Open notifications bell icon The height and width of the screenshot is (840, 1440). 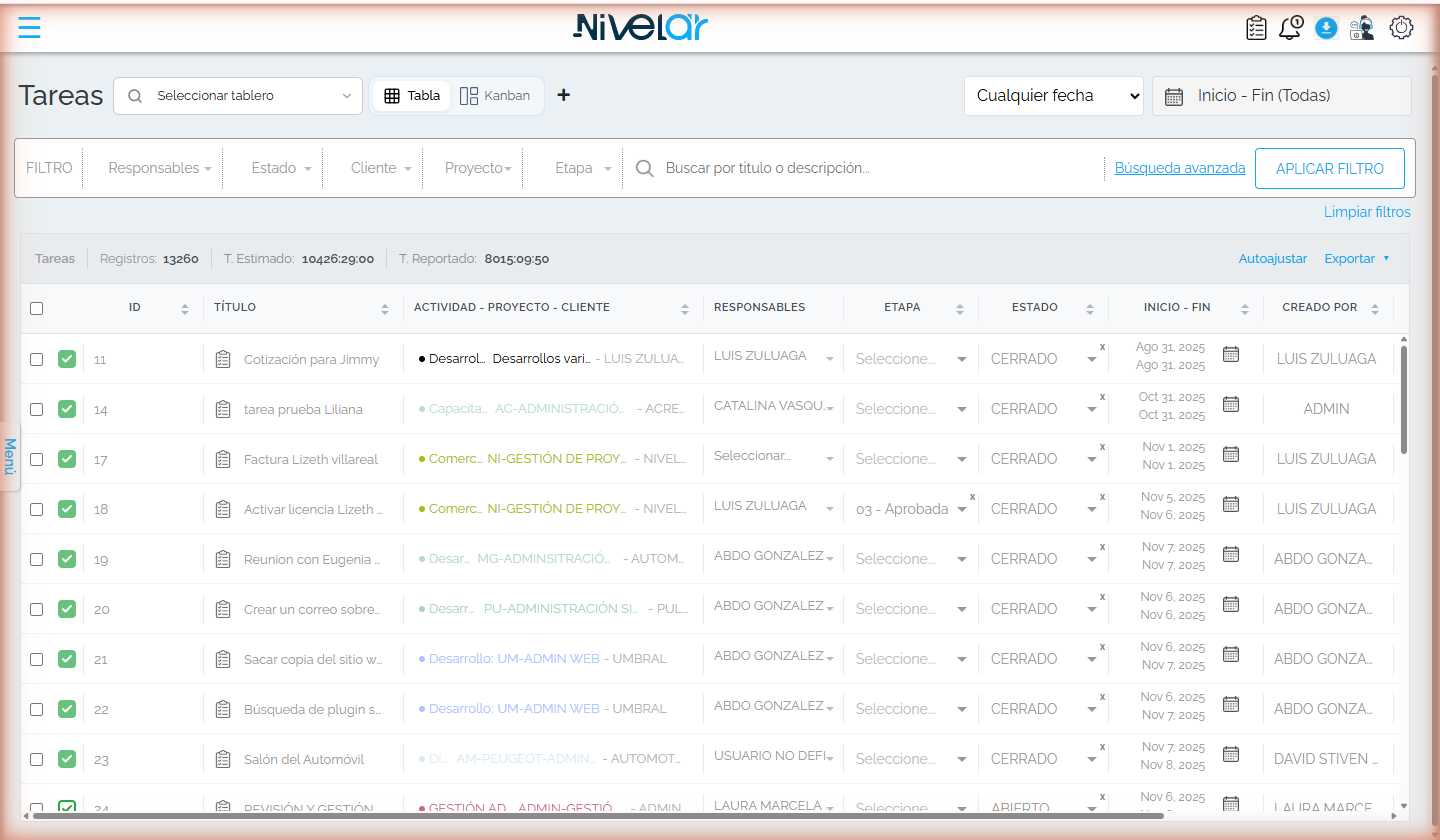pos(1291,28)
